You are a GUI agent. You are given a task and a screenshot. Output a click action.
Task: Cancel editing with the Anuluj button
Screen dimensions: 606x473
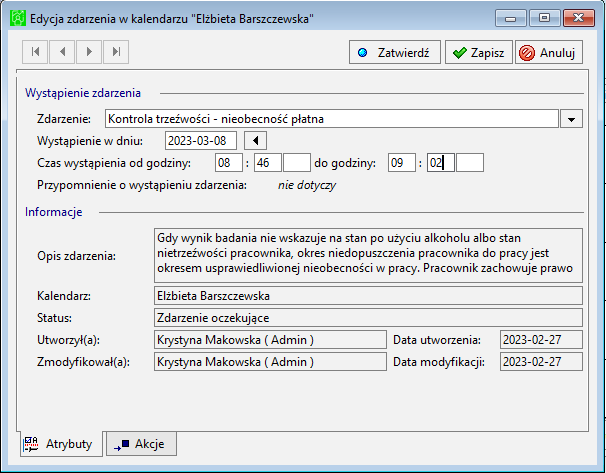pos(549,52)
